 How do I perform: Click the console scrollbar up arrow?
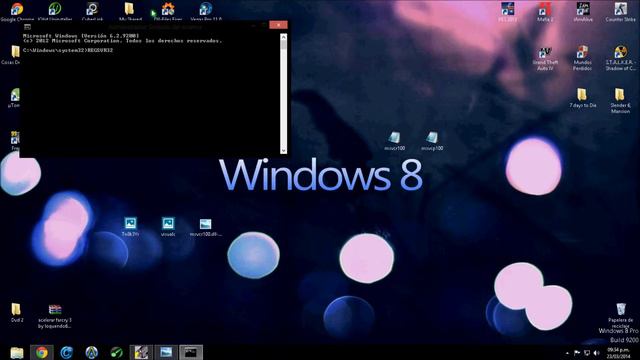click(x=284, y=37)
